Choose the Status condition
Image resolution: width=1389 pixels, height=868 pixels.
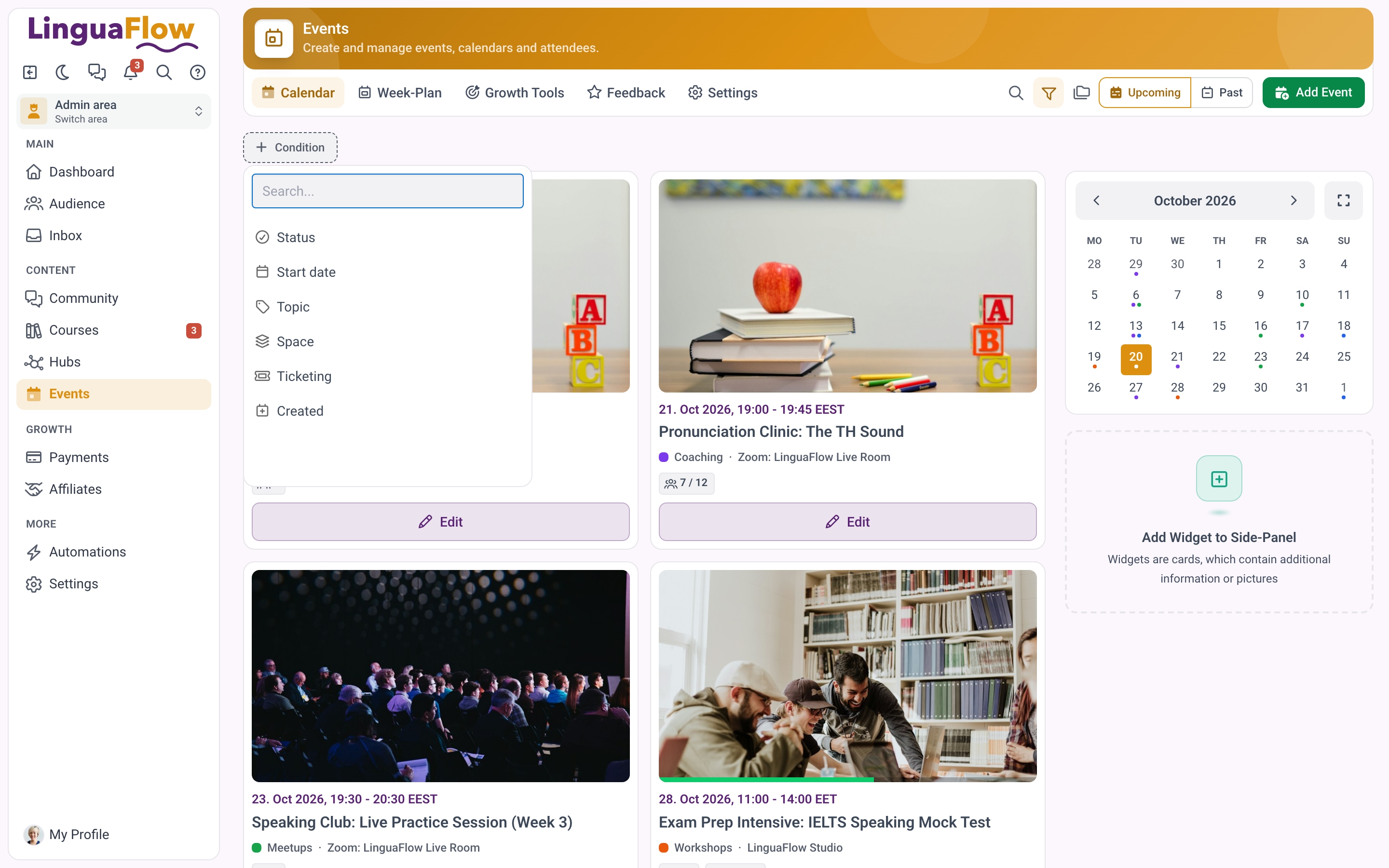point(387,238)
